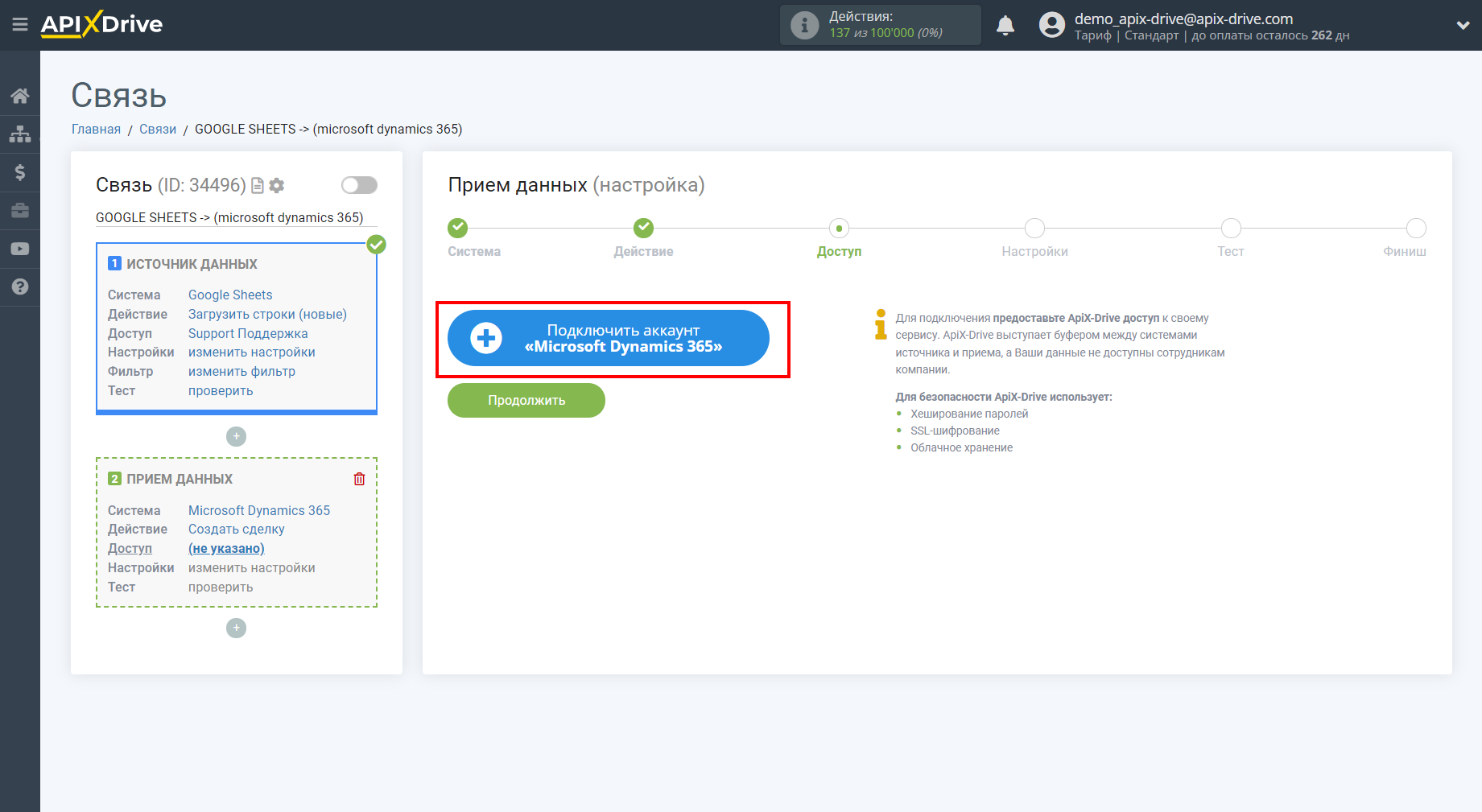Open connection settings gear icon
Viewport: 1482px width, 812px height.
pyautogui.click(x=277, y=186)
